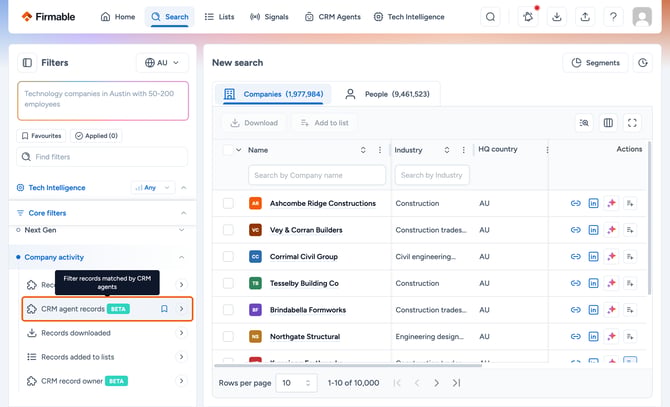Expand CRM record owner filter arrow

[182, 381]
